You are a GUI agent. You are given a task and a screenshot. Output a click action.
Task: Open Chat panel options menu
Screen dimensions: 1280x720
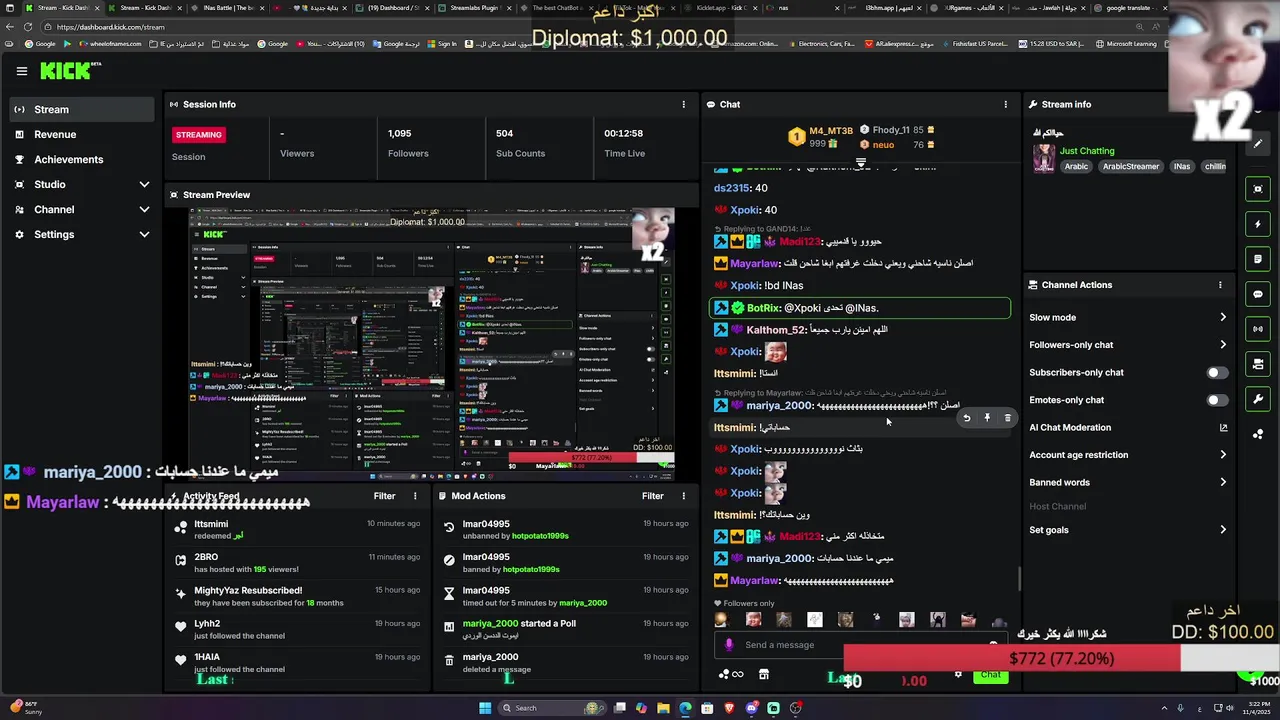1006,104
